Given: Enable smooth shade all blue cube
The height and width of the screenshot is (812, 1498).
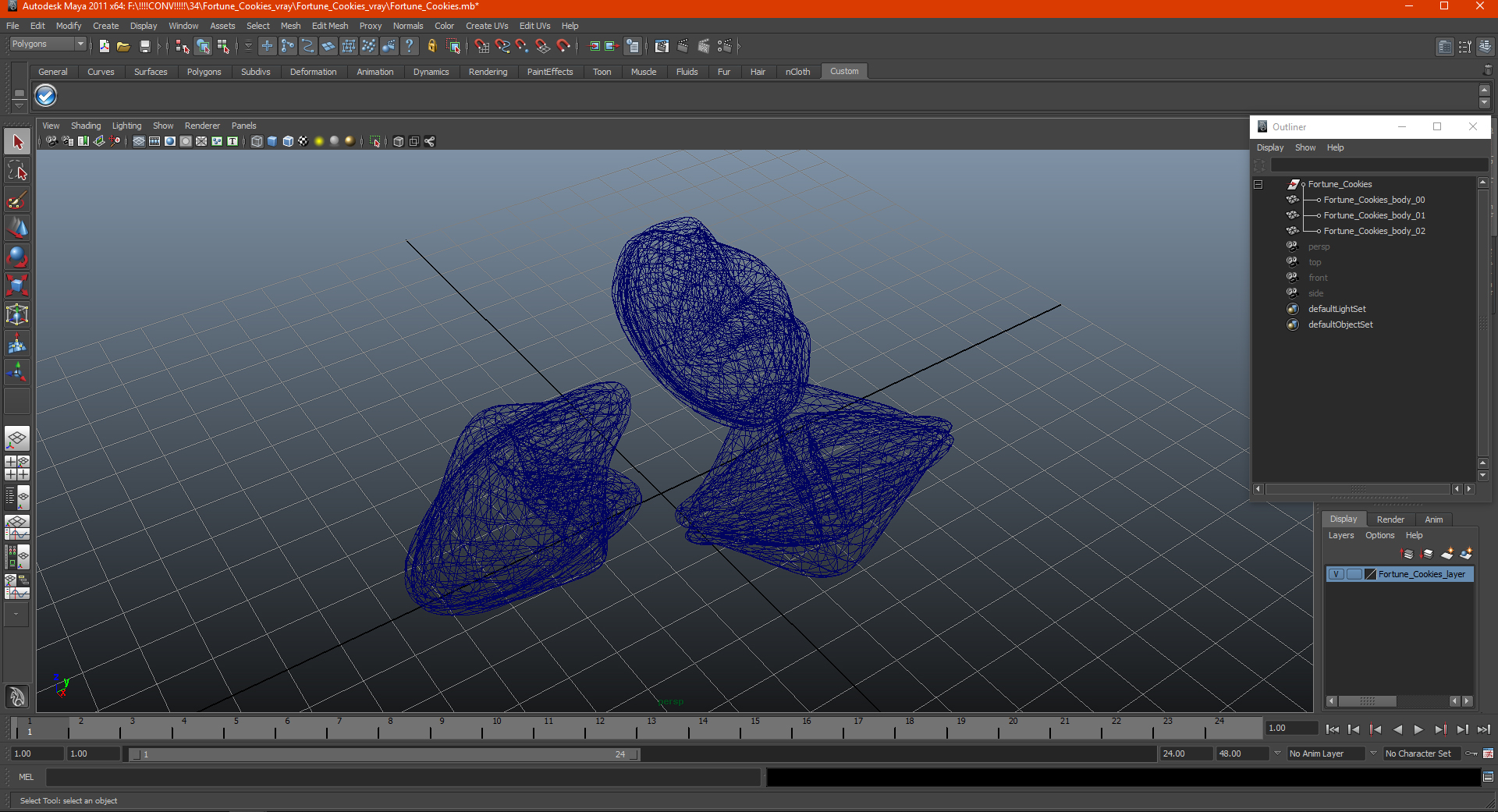Looking at the screenshot, I should coord(272,141).
